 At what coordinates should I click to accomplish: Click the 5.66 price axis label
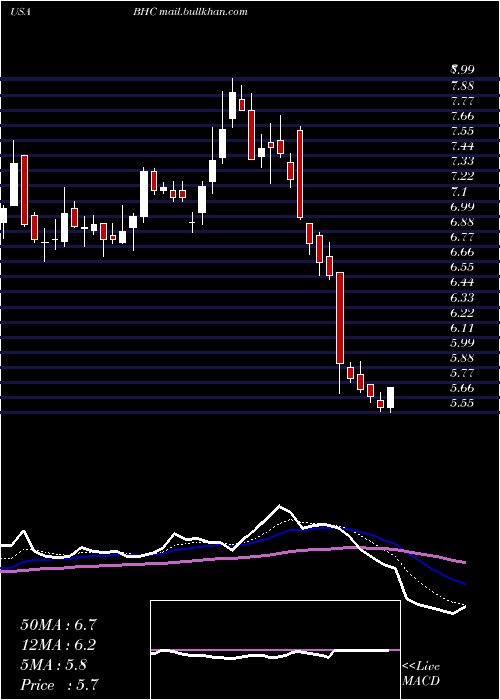coord(462,388)
